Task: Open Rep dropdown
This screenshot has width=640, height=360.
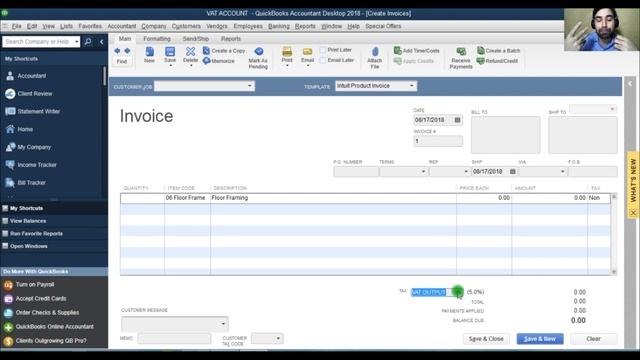Action: [x=466, y=172]
